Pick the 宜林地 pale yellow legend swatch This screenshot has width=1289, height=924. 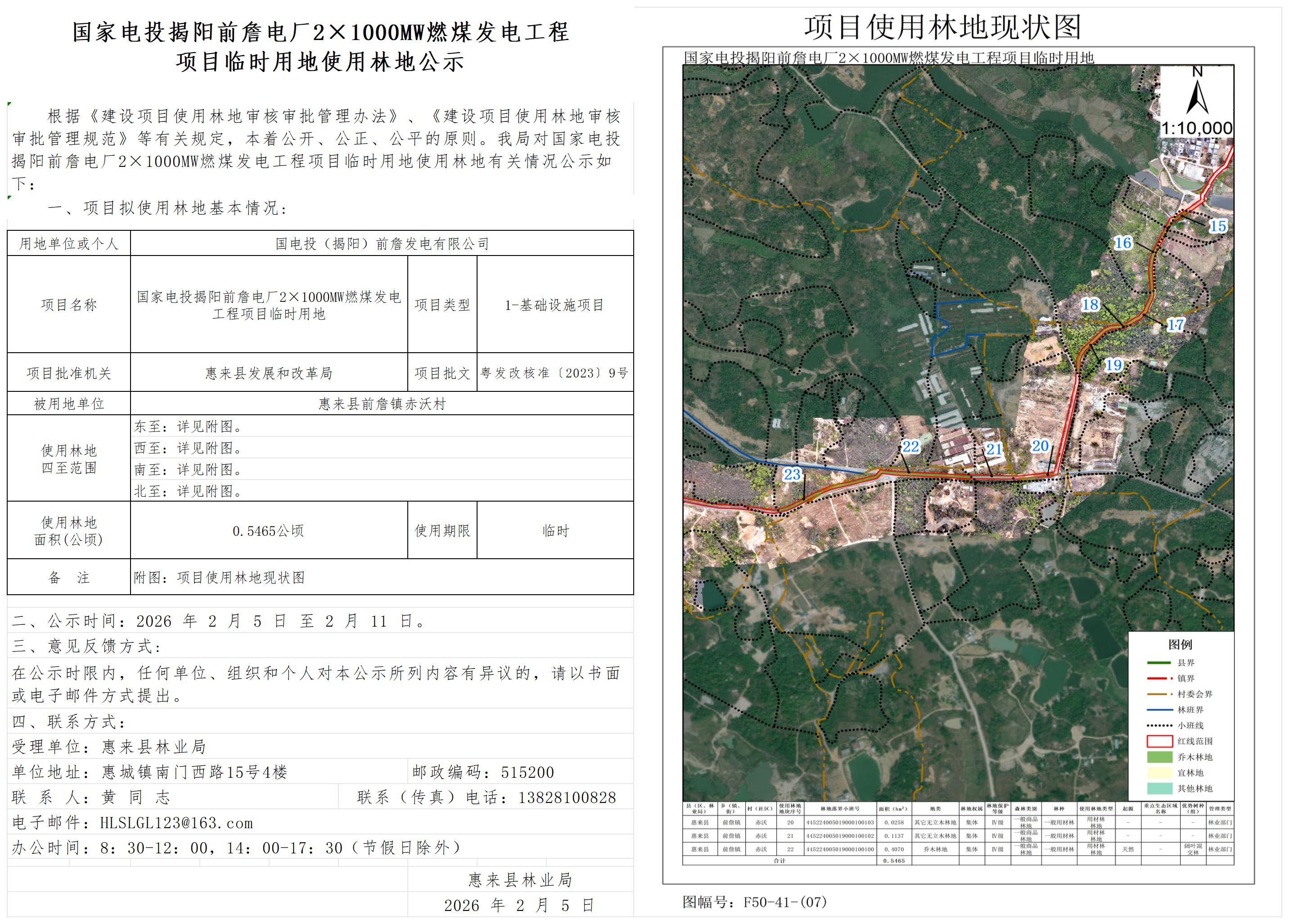pos(1159,772)
